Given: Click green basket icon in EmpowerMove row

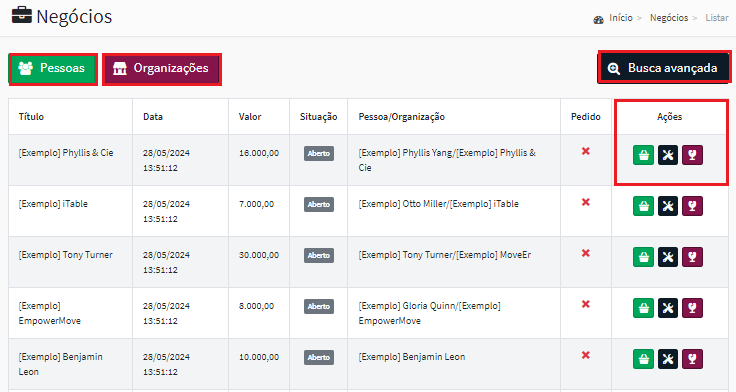Looking at the screenshot, I should pyautogui.click(x=643, y=308).
